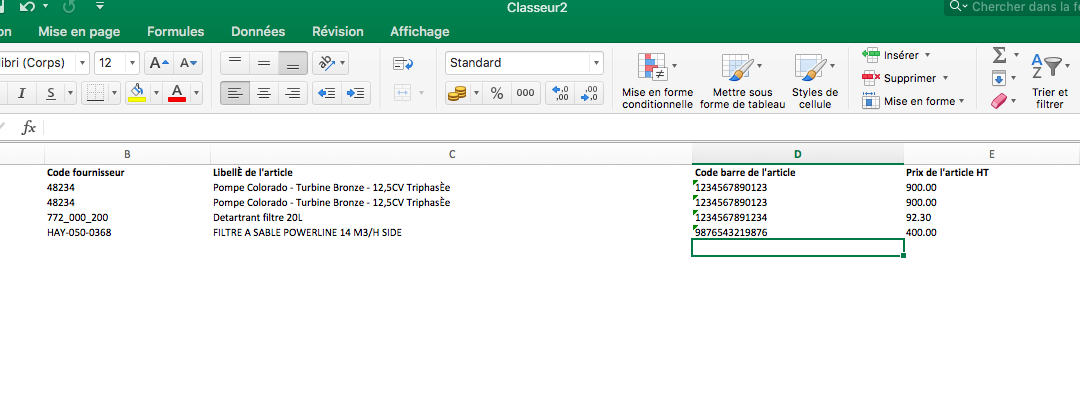Image resolution: width=1080 pixels, height=400 pixels.
Task: Click the AutoSum sigma icon
Action: (999, 54)
